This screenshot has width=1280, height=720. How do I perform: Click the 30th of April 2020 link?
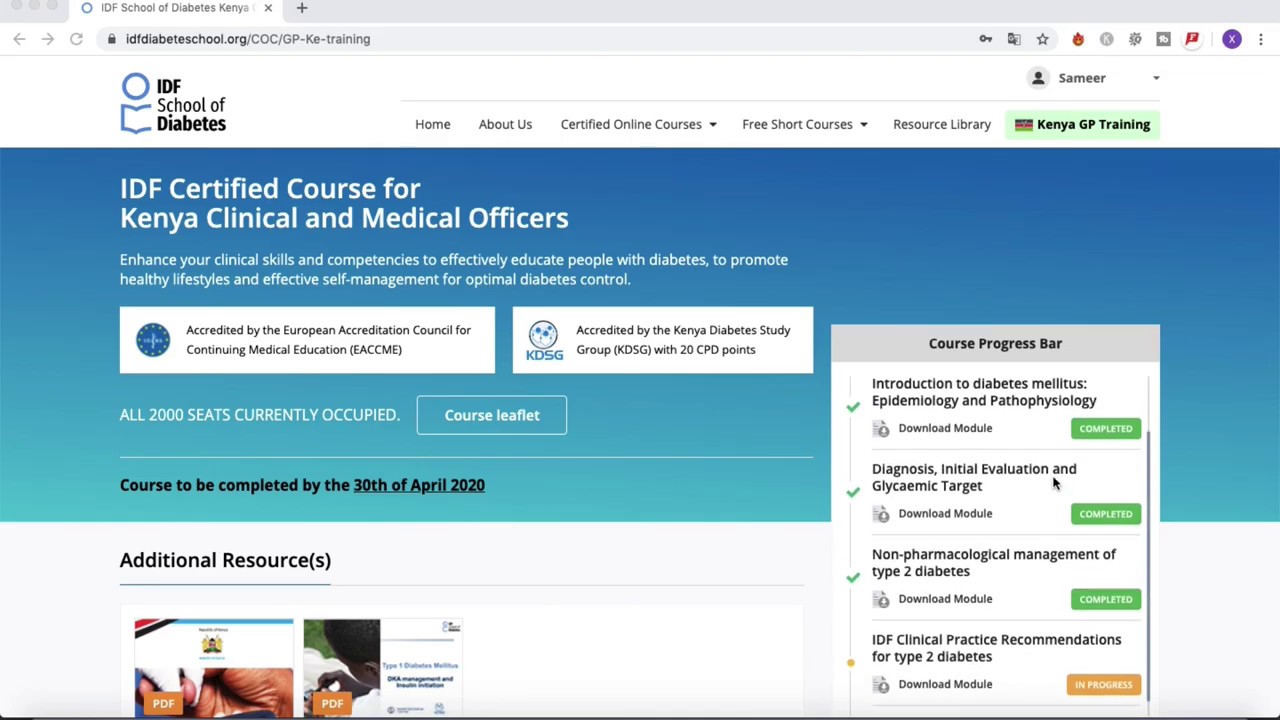419,485
